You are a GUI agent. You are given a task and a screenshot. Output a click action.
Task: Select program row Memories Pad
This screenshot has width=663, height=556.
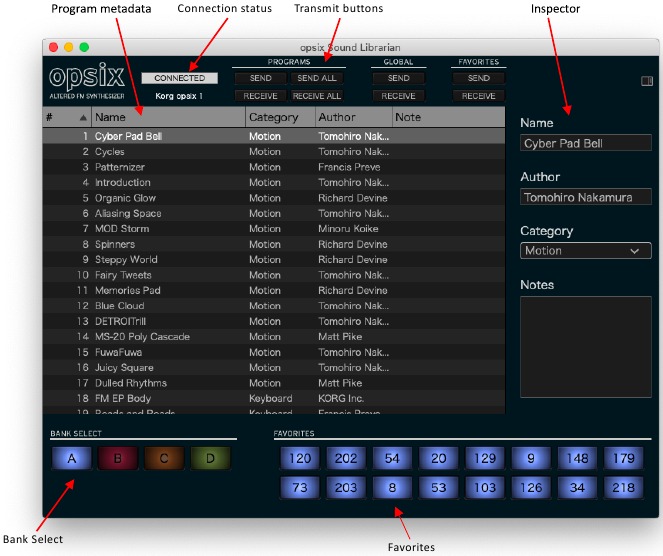pos(274,290)
